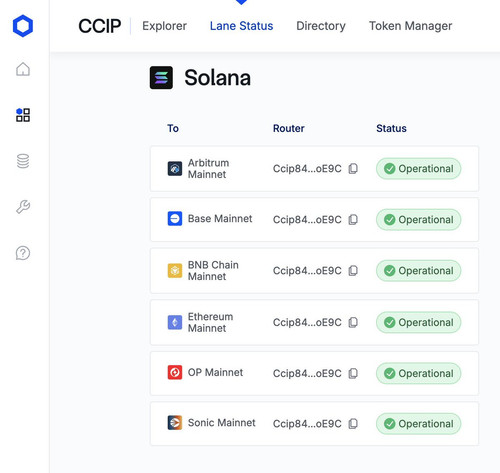Click Operational status badge for Ethereum Mainnet

(419, 322)
